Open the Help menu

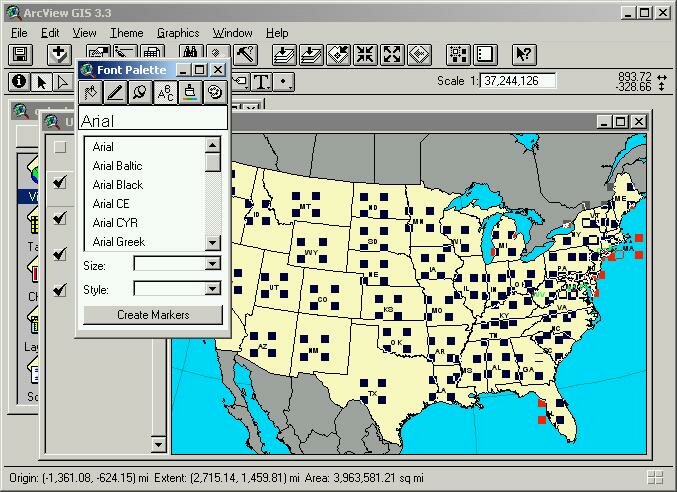point(277,33)
